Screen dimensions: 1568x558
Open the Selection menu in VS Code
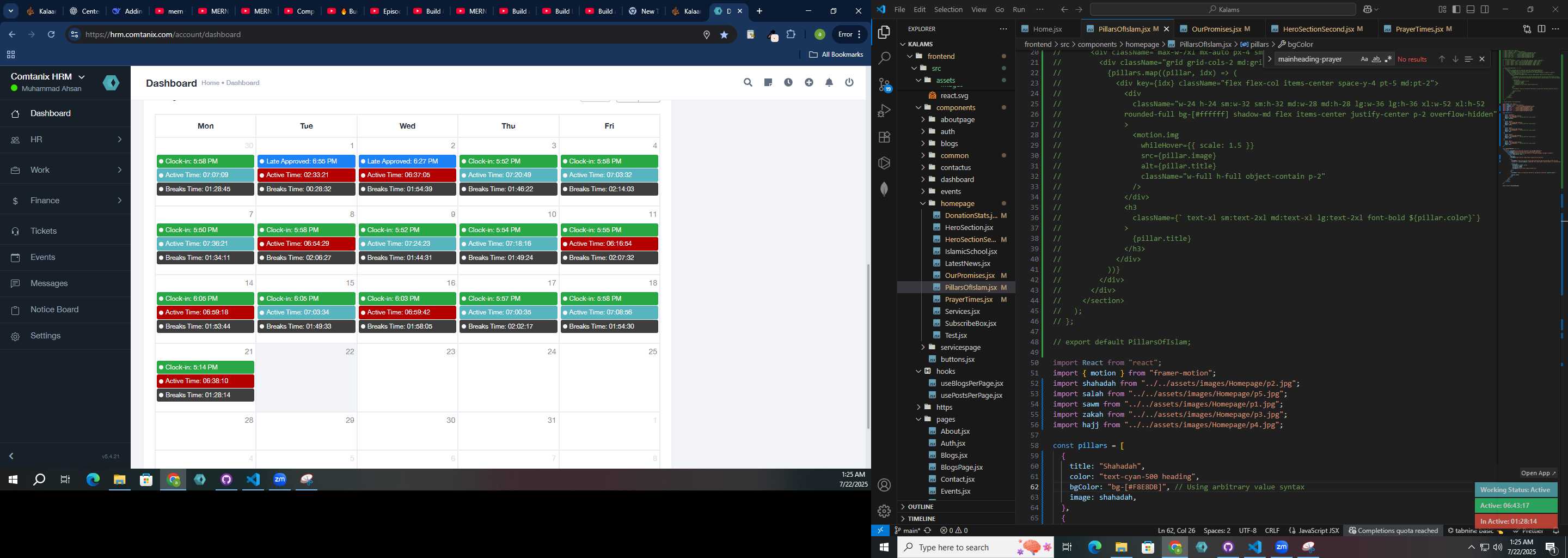[948, 9]
